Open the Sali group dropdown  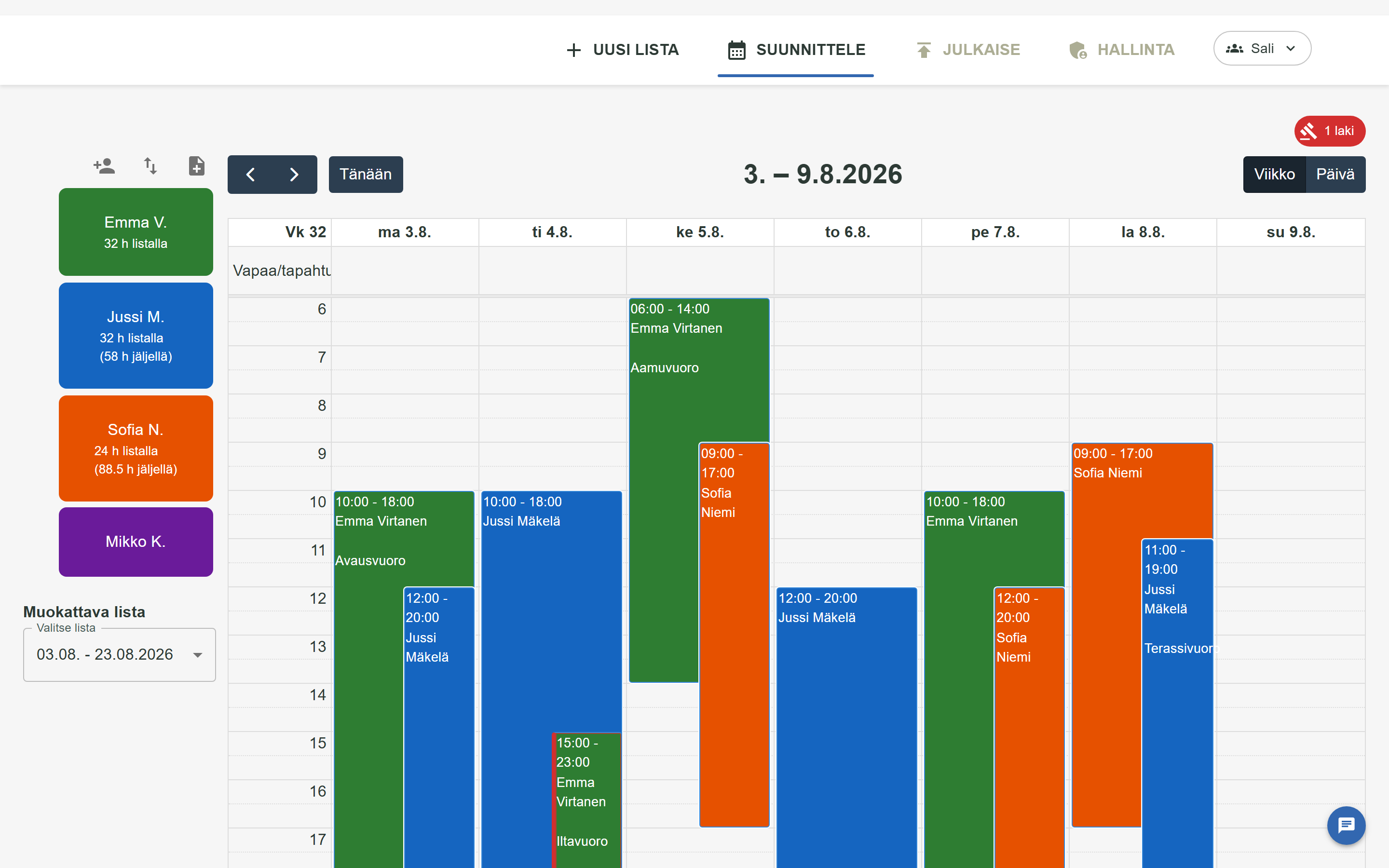point(1262,48)
